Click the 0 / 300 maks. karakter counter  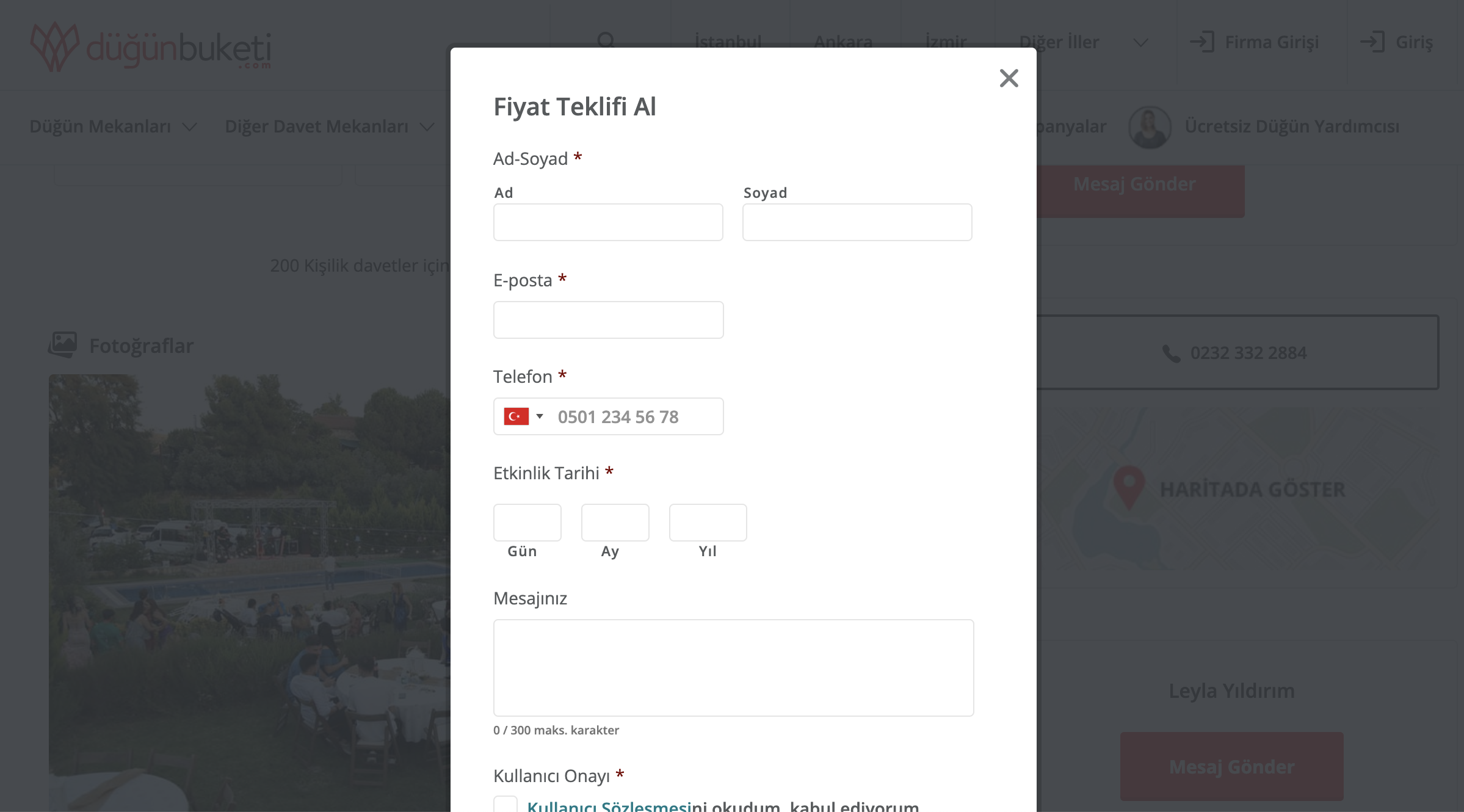(556, 730)
